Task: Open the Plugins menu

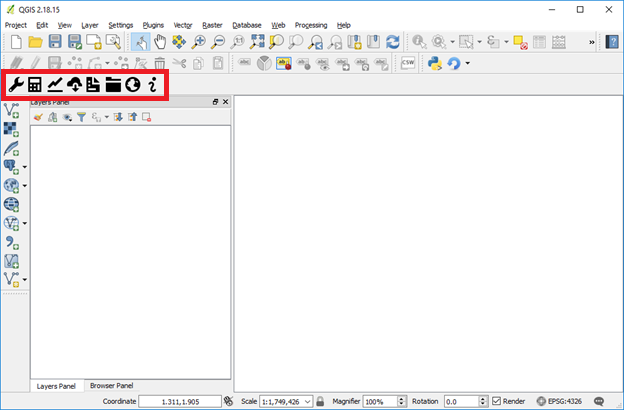Action: pos(153,24)
